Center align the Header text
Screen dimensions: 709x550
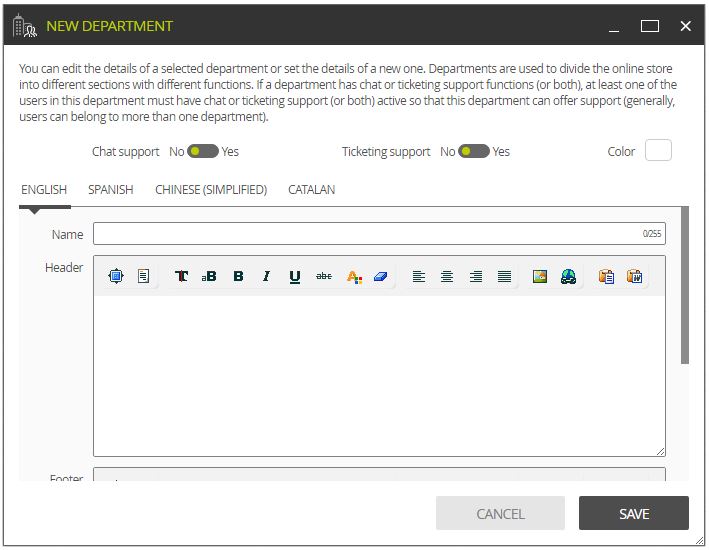click(x=447, y=276)
